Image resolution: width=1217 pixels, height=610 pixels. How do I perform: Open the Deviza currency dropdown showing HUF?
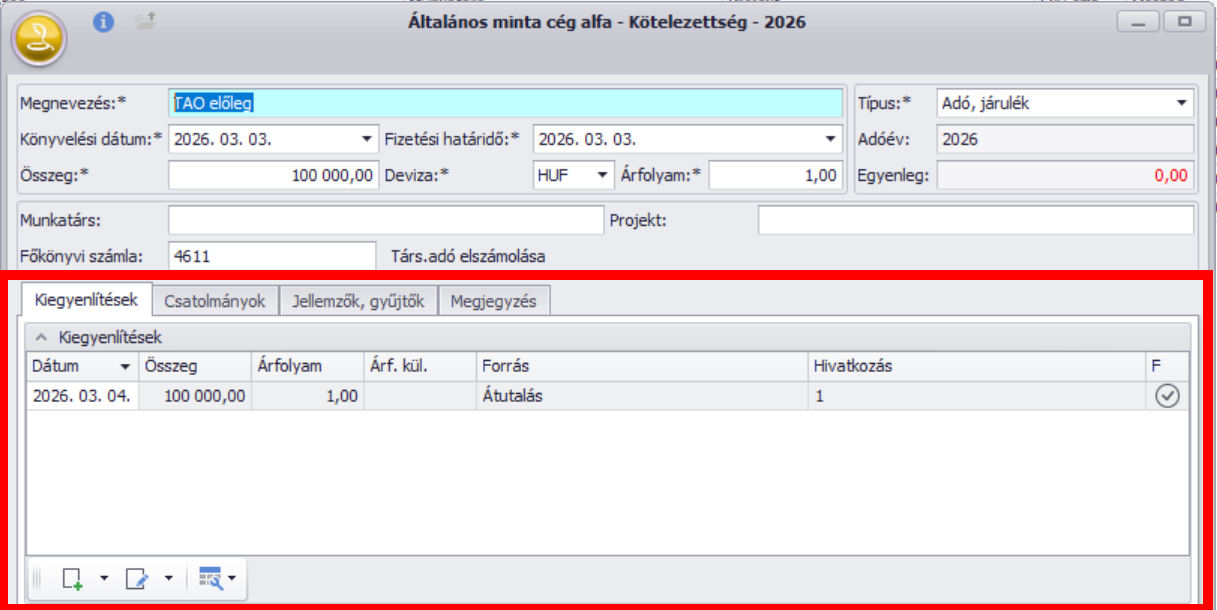(603, 175)
